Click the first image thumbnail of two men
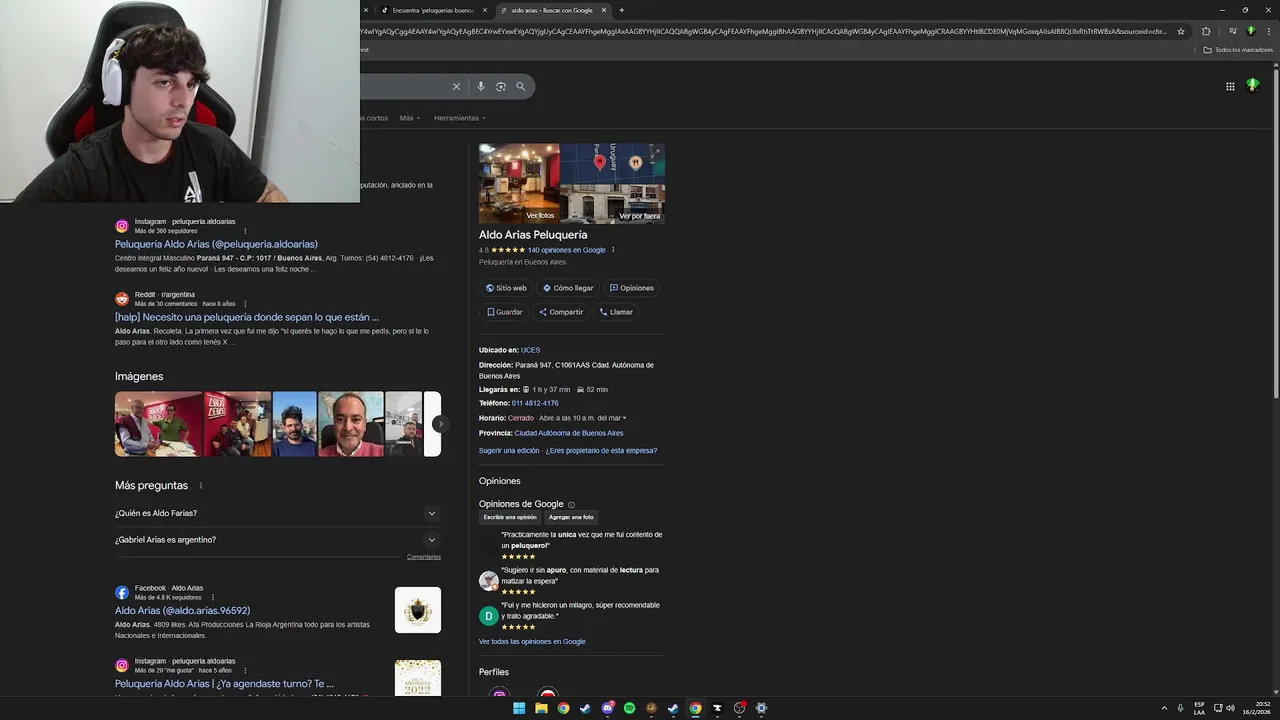This screenshot has height=720, width=1280. pos(158,424)
